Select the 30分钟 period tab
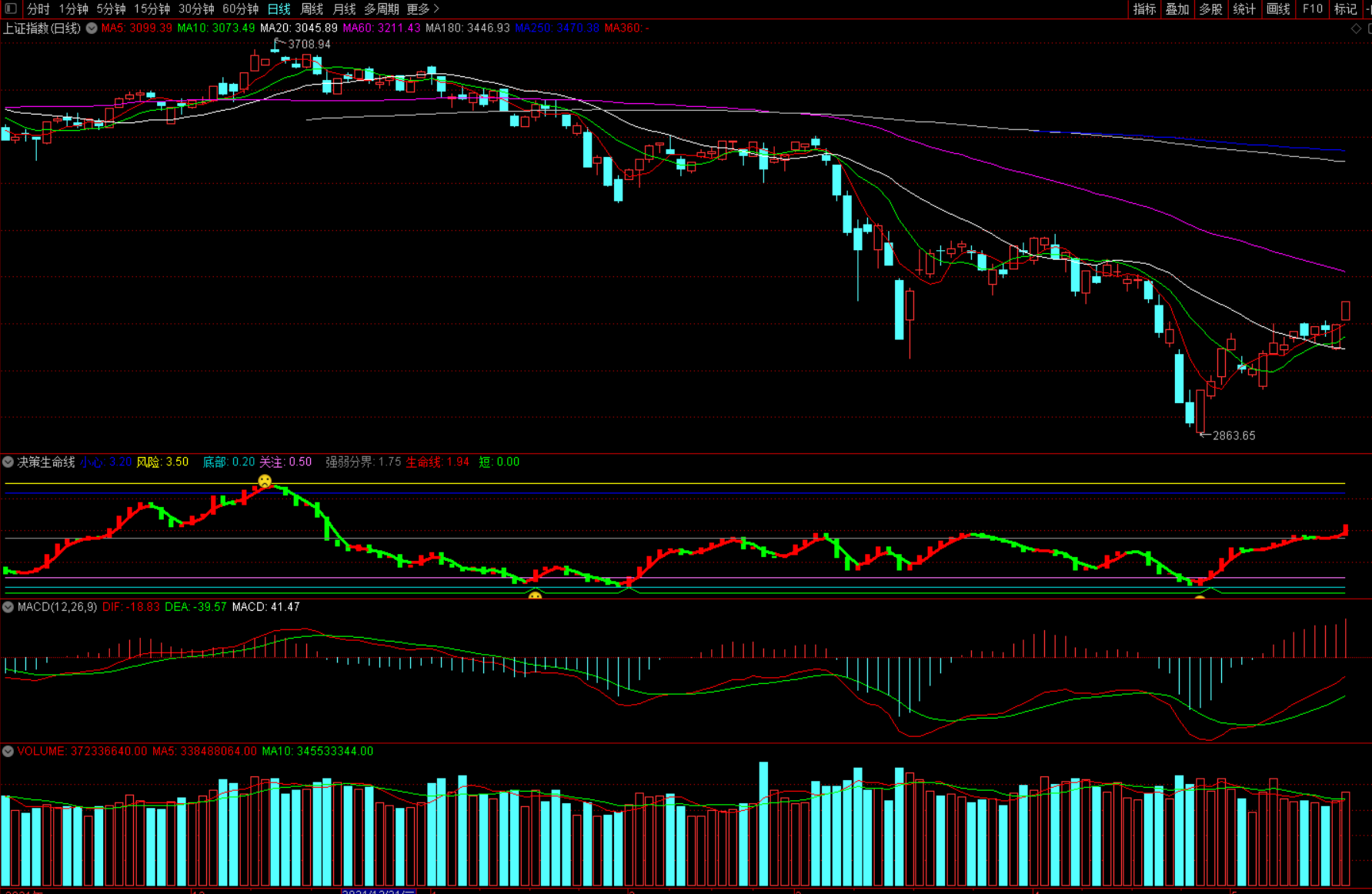The width and height of the screenshot is (1372, 894). tap(196, 9)
